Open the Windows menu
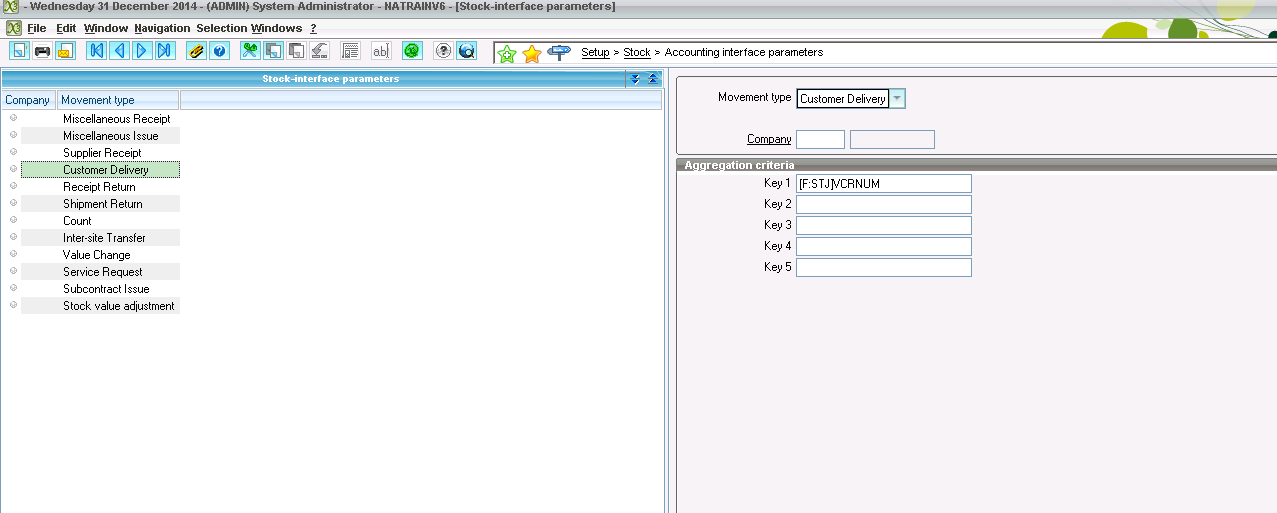 click(276, 28)
